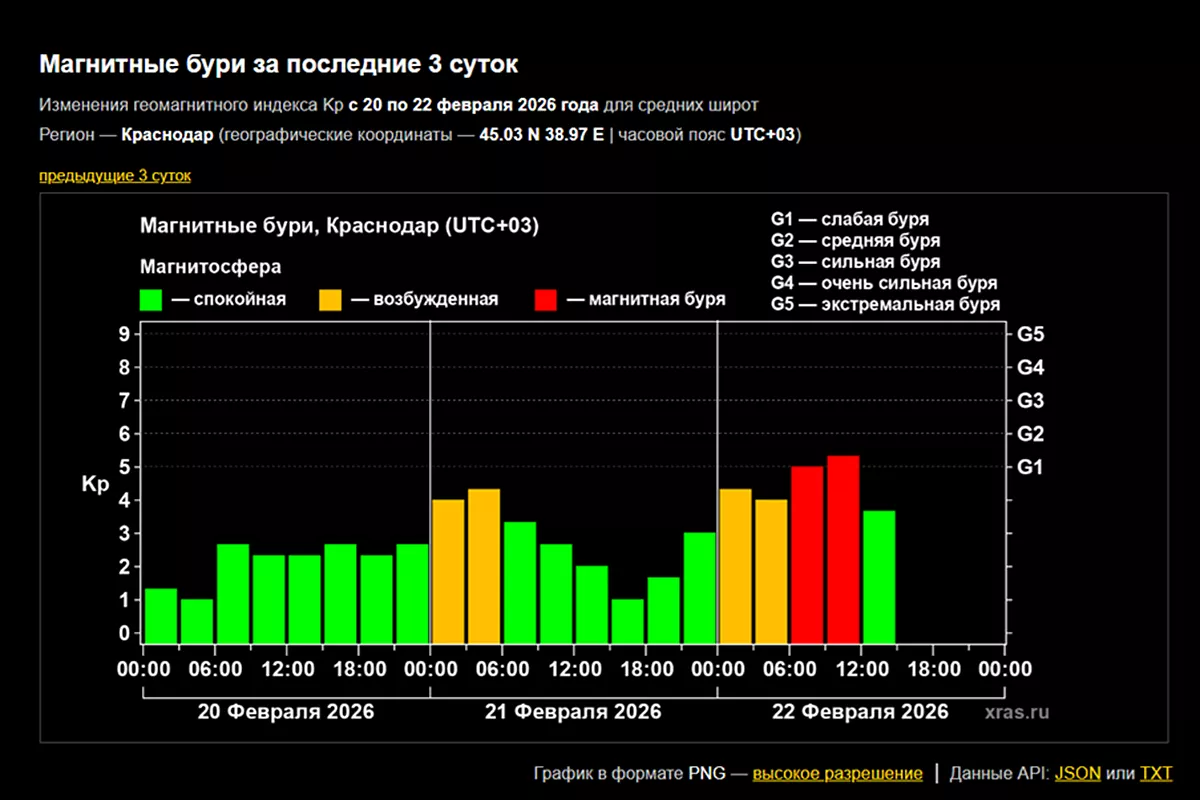Click the "22 Февраля 2026" date label
The image size is (1200, 800).
click(x=860, y=712)
